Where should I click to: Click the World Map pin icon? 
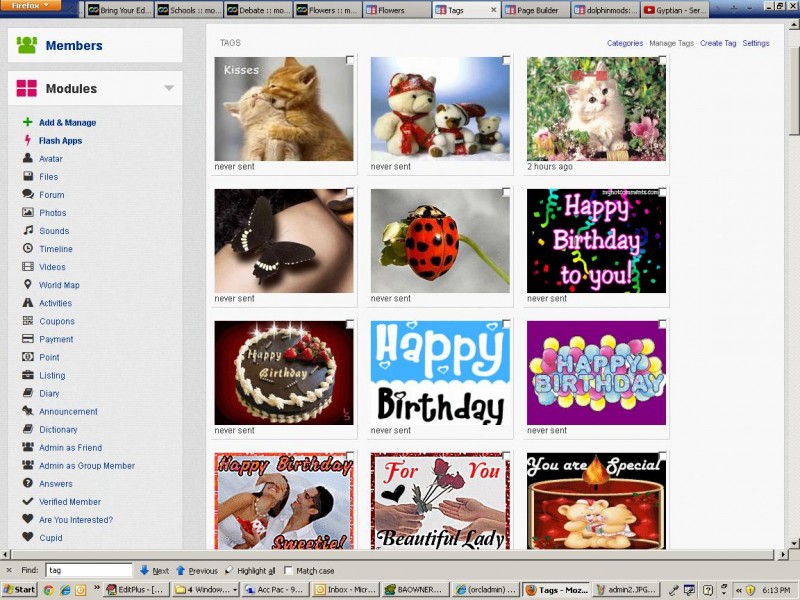click(x=28, y=285)
